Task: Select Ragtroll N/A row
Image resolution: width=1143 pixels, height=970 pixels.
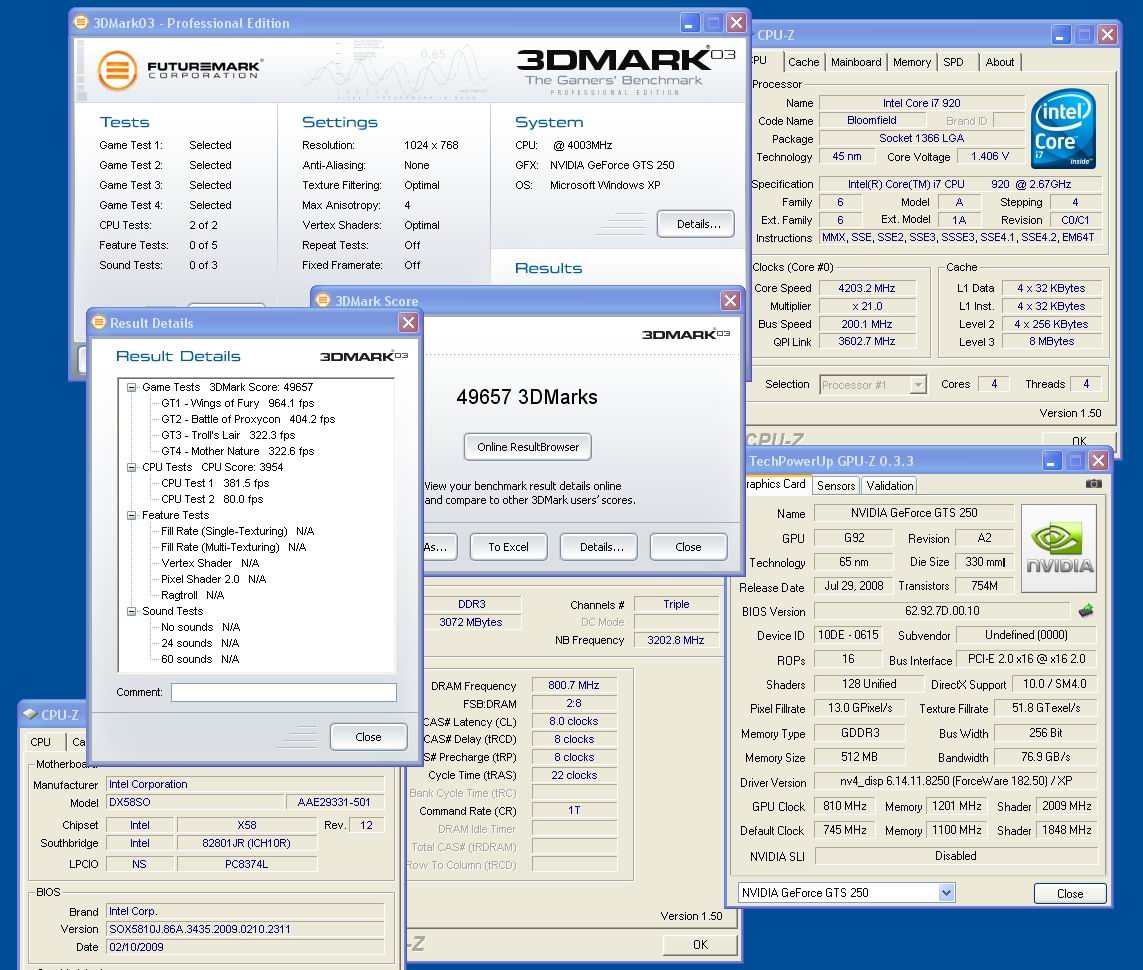Action: (192, 595)
